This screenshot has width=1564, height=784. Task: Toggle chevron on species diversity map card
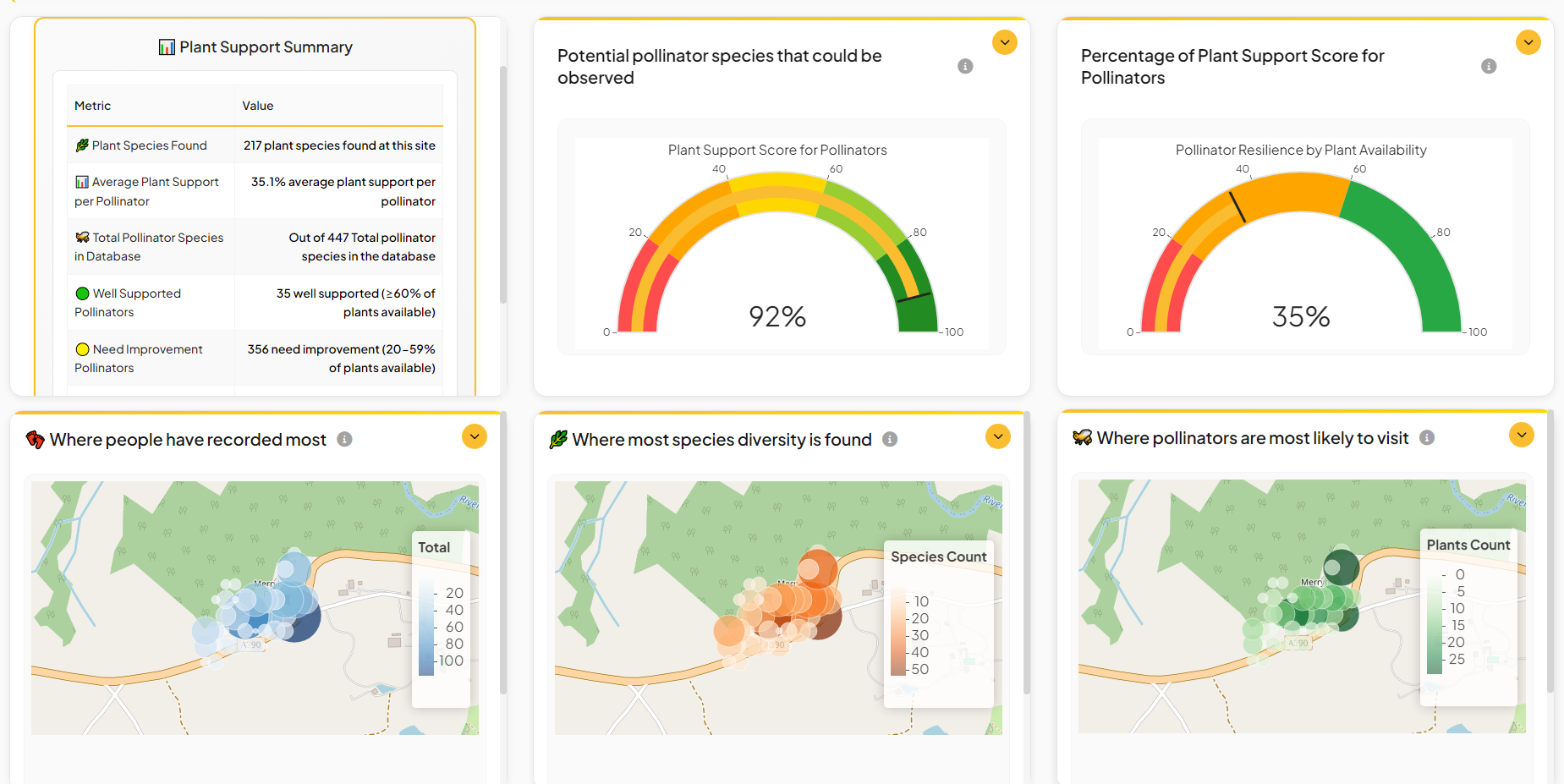(998, 436)
